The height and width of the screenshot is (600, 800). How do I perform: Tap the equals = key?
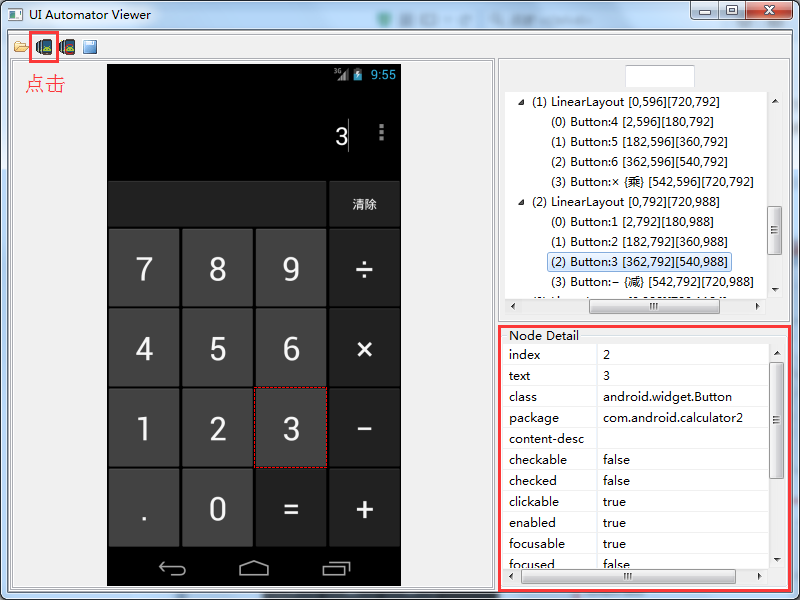point(291,508)
